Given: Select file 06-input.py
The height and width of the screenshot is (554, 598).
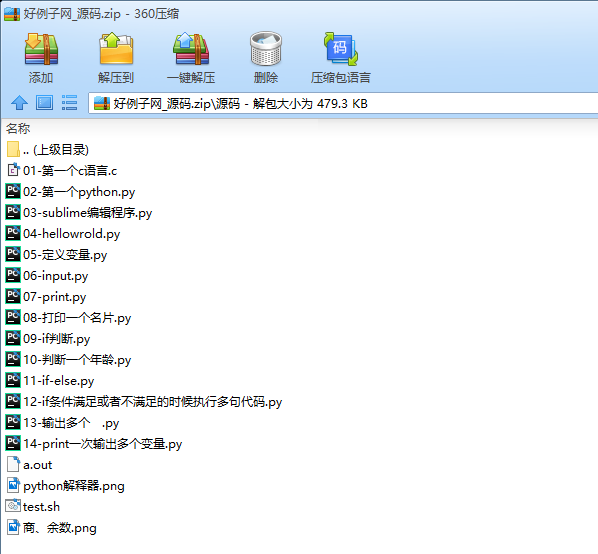Looking at the screenshot, I should 47,276.
